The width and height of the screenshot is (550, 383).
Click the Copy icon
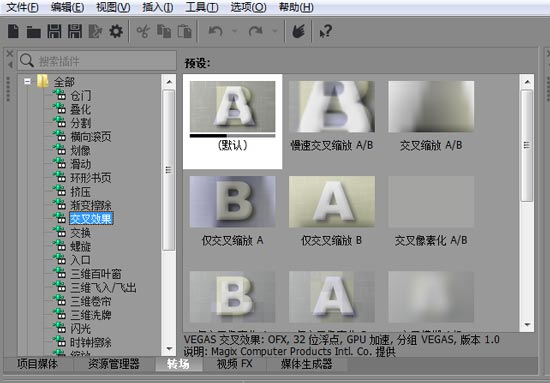pos(164,31)
